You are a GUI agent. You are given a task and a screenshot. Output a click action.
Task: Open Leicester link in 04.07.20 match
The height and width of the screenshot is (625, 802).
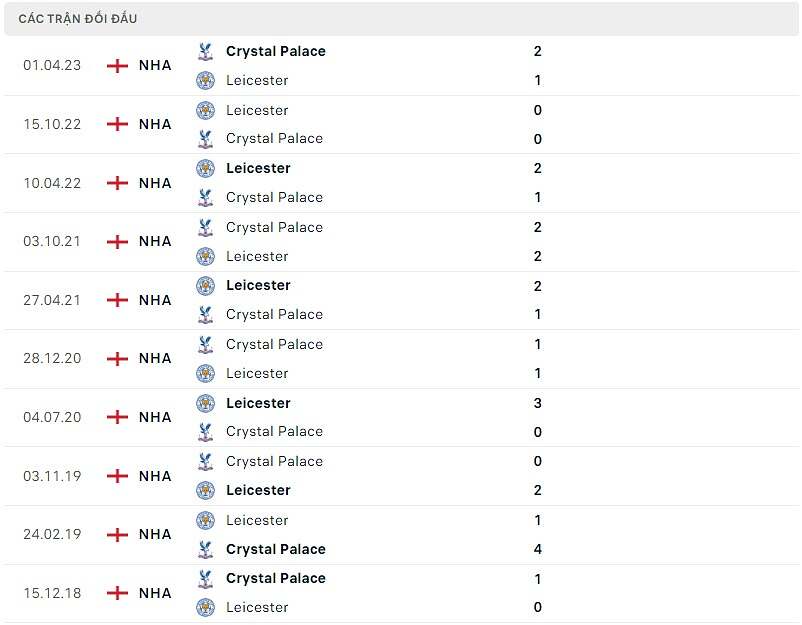point(258,403)
